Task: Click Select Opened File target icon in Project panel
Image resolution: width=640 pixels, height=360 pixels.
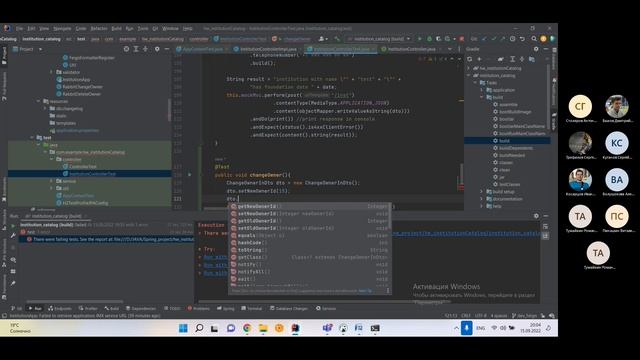Action: tap(126, 49)
